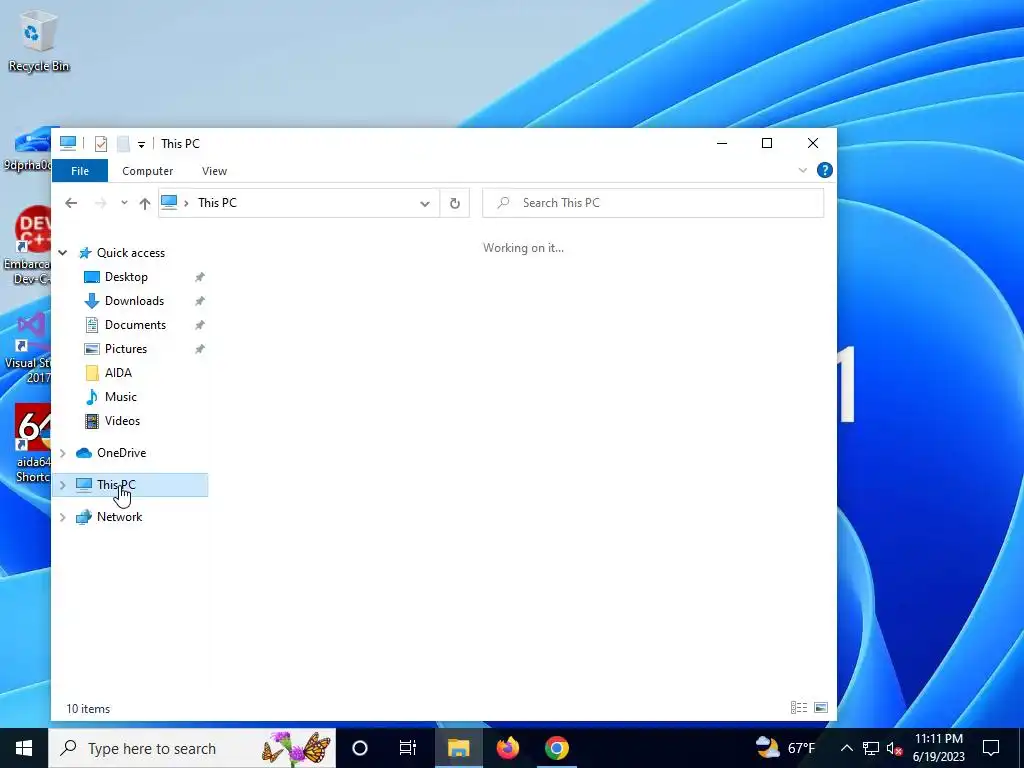Open the AIDA folder in navigation pane
Viewport: 1024px width, 768px height.
[x=118, y=373]
